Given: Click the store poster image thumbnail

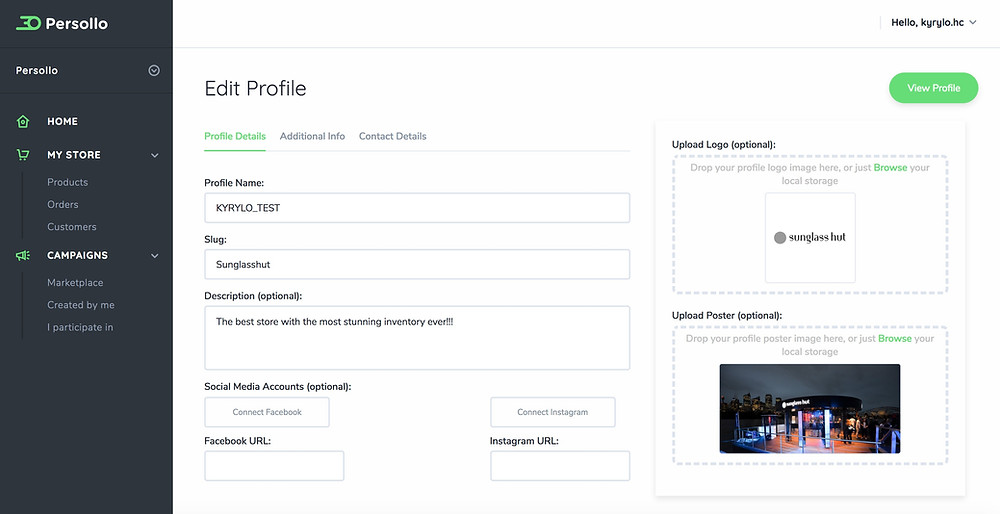Looking at the screenshot, I should coord(810,409).
